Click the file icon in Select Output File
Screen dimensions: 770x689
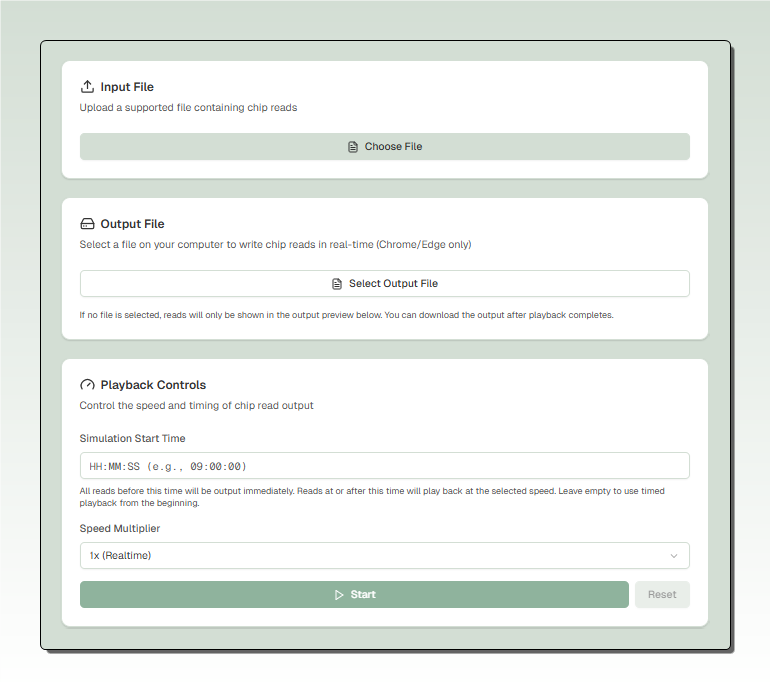pyautogui.click(x=337, y=284)
